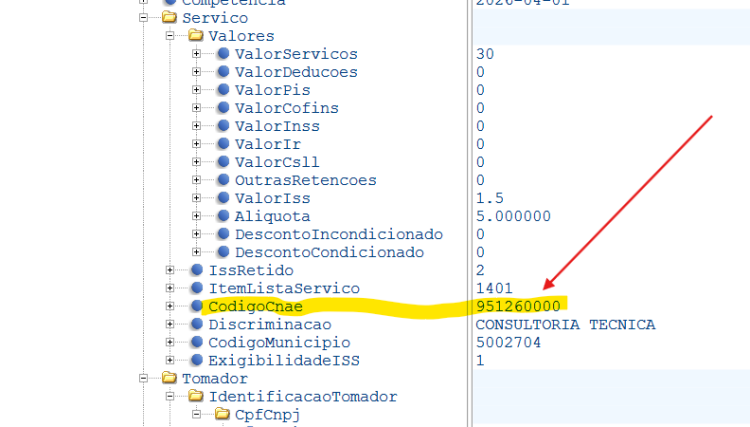The image size is (750, 427).
Task: Select the ValorCofins tree item
Action: pos(287,108)
